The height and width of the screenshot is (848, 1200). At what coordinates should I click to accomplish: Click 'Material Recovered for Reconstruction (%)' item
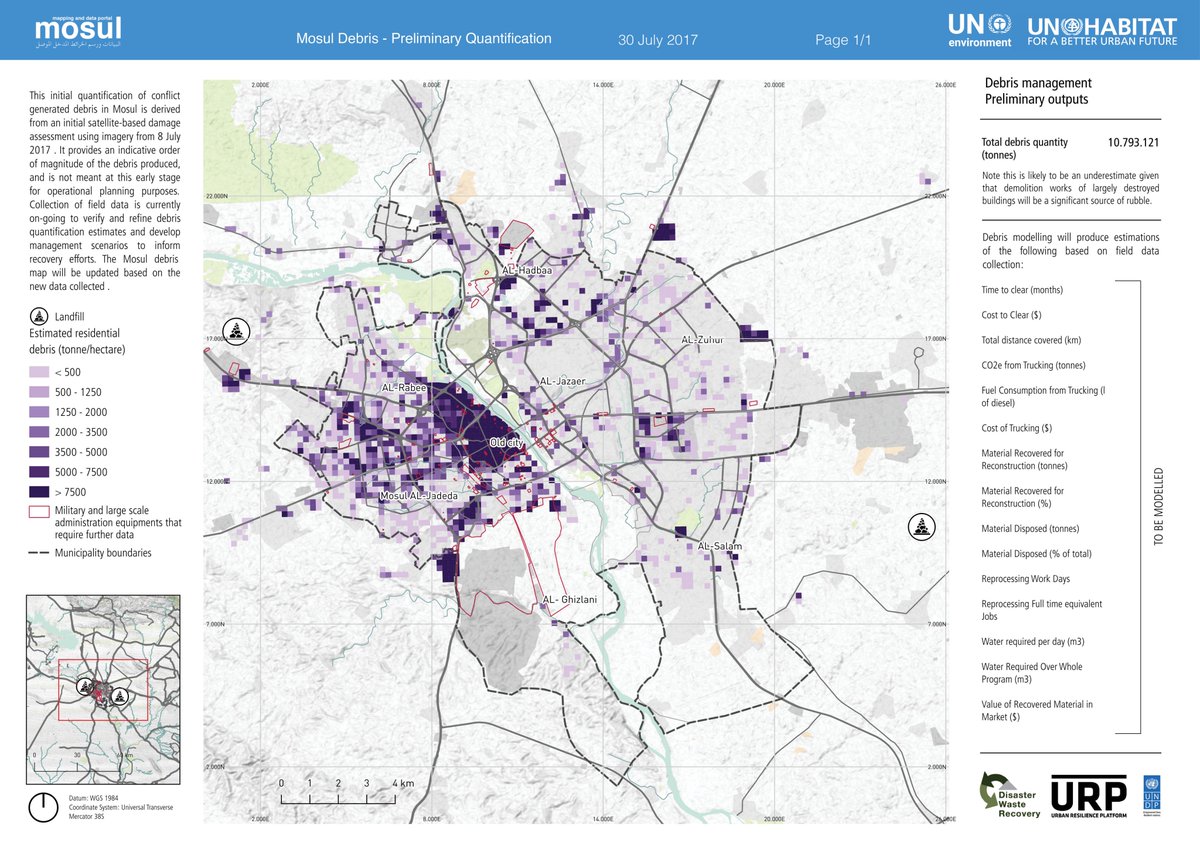(x=1023, y=497)
